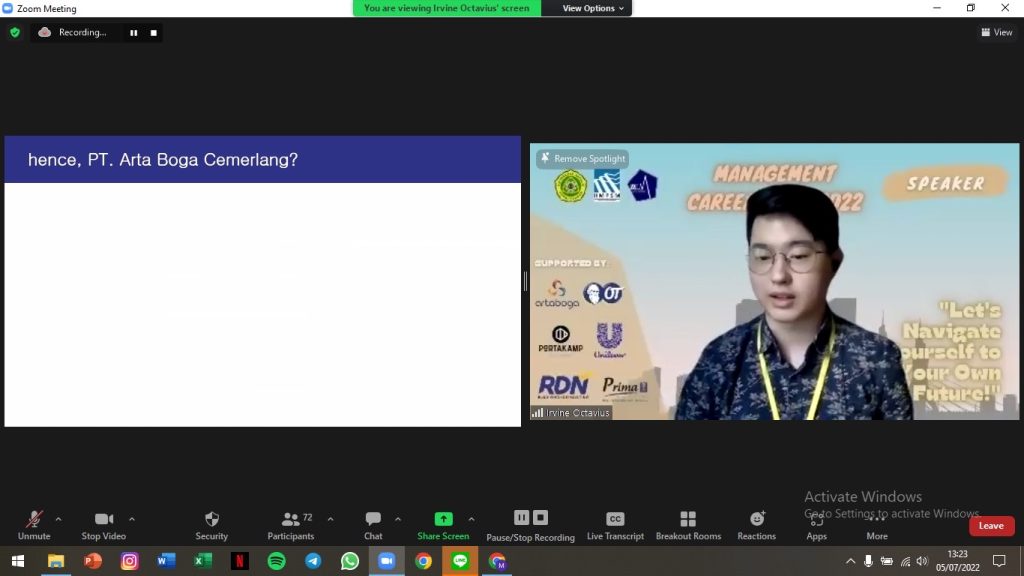1024x576 pixels.
Task: Open the Security shield icon
Action: click(x=211, y=520)
